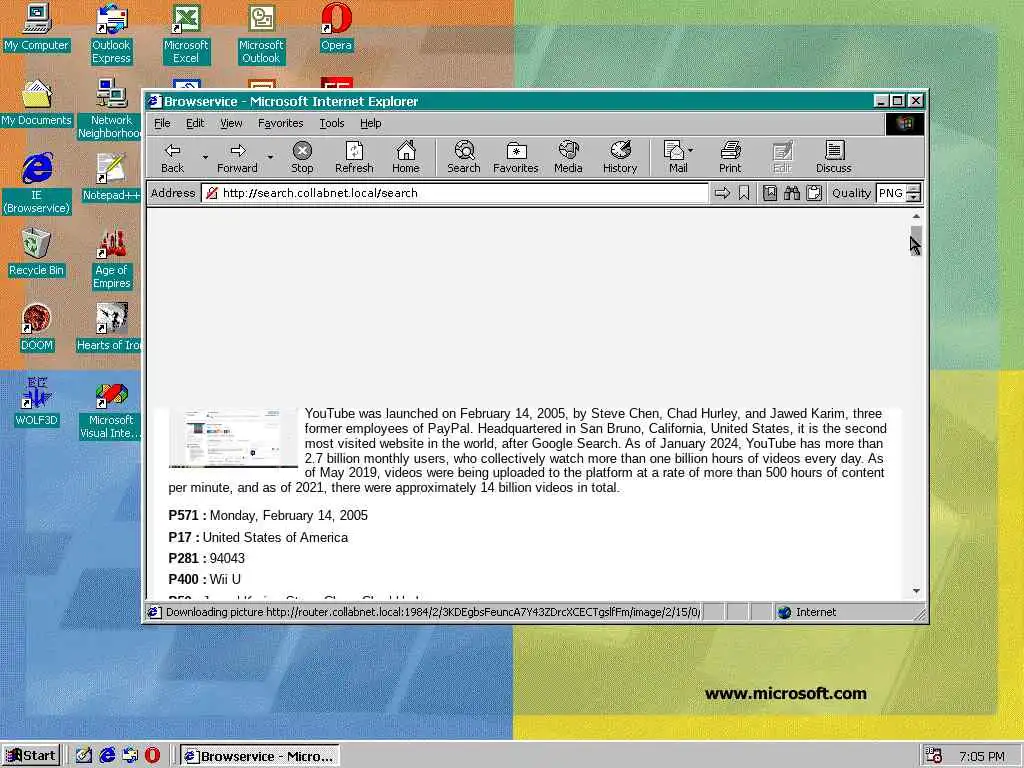The height and width of the screenshot is (768, 1024).
Task: Click the Go arrow beside the address bar
Action: click(722, 193)
